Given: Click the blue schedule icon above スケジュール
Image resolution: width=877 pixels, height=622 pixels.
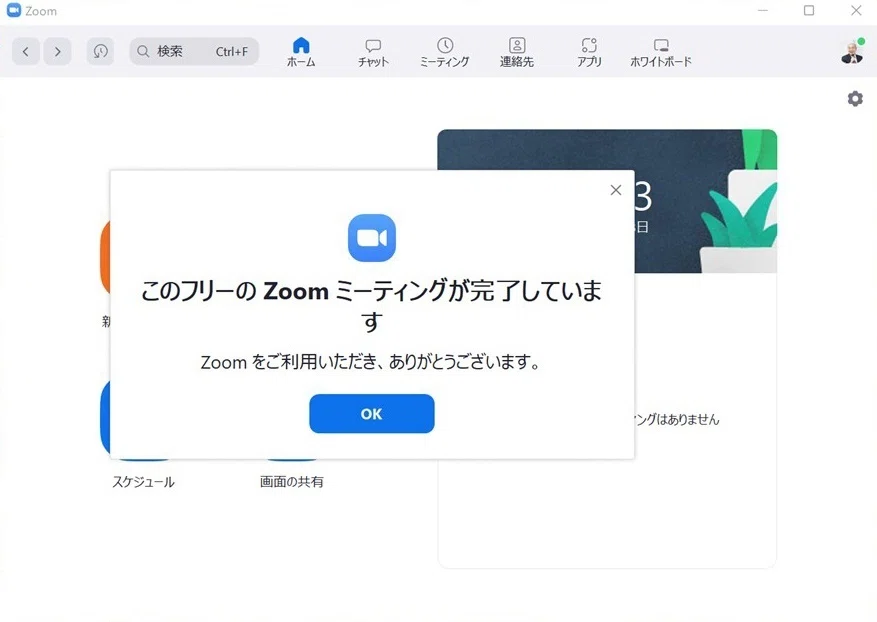Looking at the screenshot, I should tap(105, 418).
